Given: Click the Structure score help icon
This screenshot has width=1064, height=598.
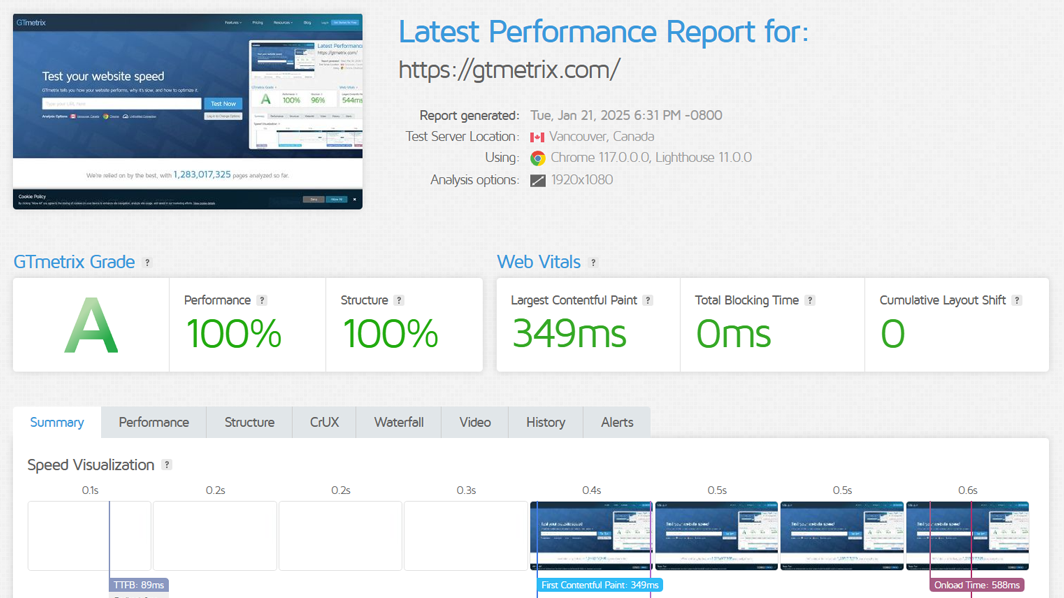Looking at the screenshot, I should (x=398, y=299).
